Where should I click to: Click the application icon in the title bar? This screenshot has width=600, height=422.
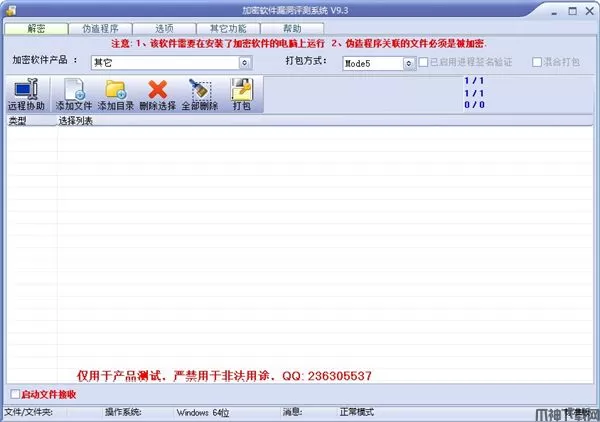(10, 10)
